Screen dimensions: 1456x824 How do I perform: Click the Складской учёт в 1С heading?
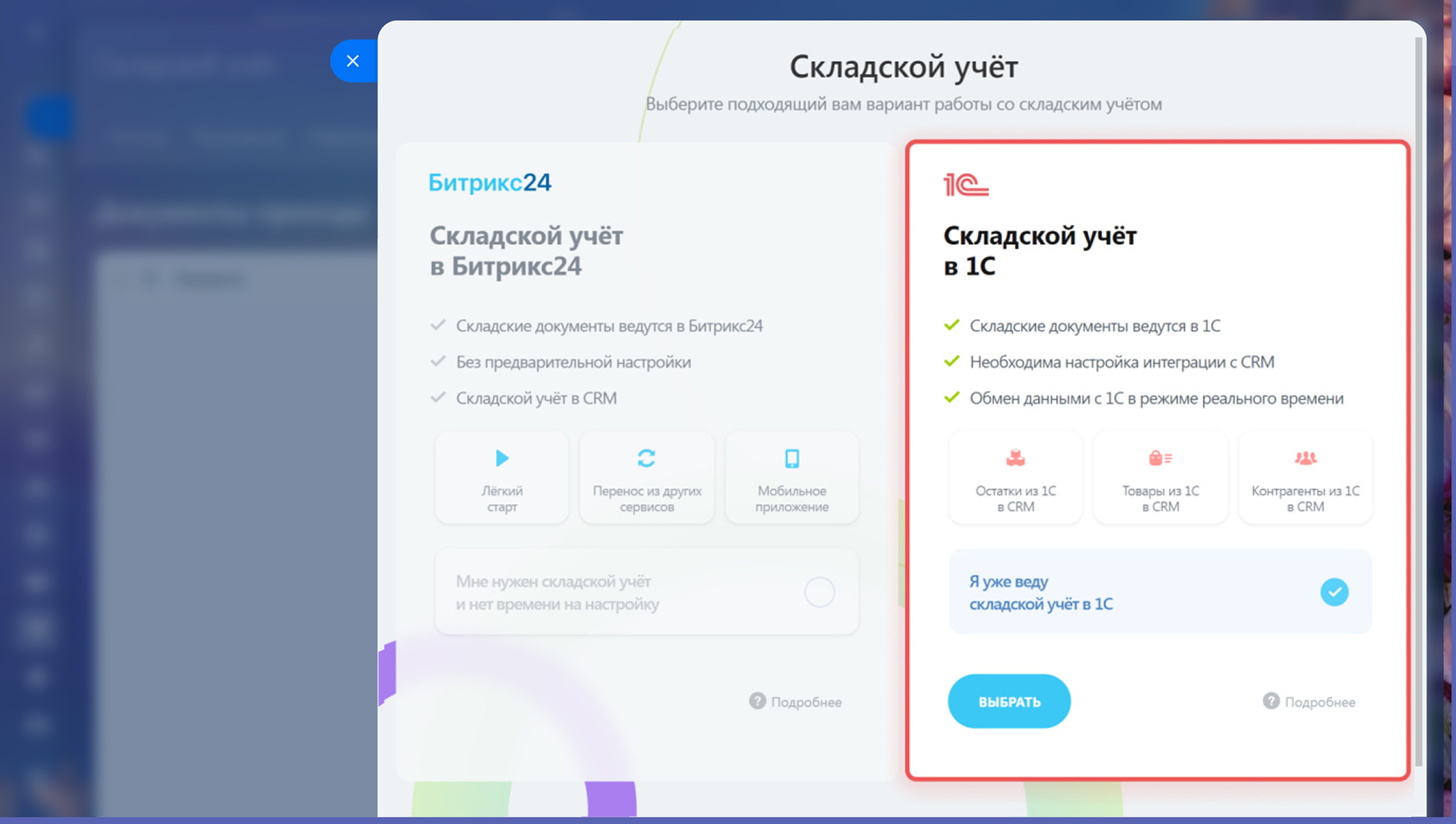click(x=1040, y=251)
